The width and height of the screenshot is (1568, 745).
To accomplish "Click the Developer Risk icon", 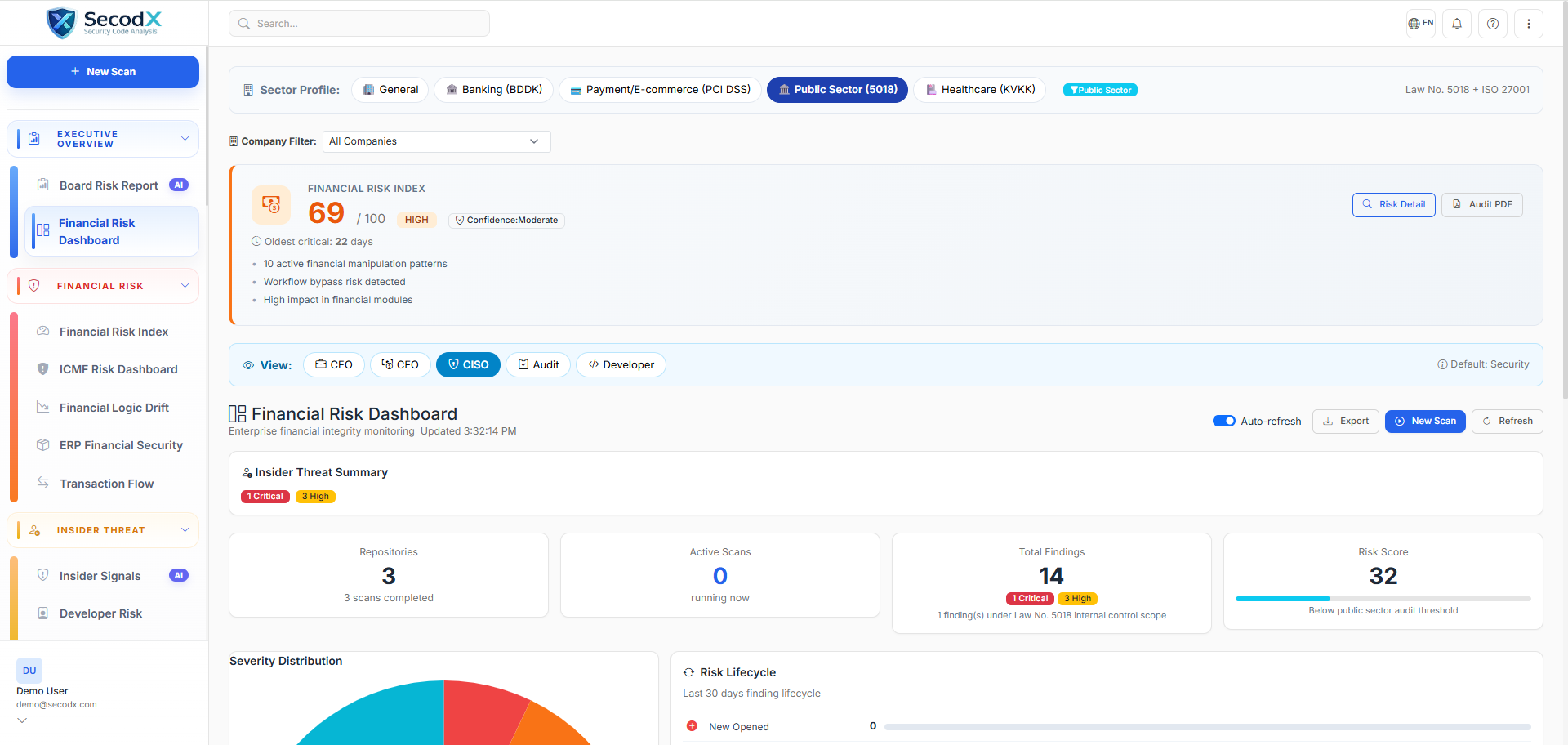I will pos(43,613).
